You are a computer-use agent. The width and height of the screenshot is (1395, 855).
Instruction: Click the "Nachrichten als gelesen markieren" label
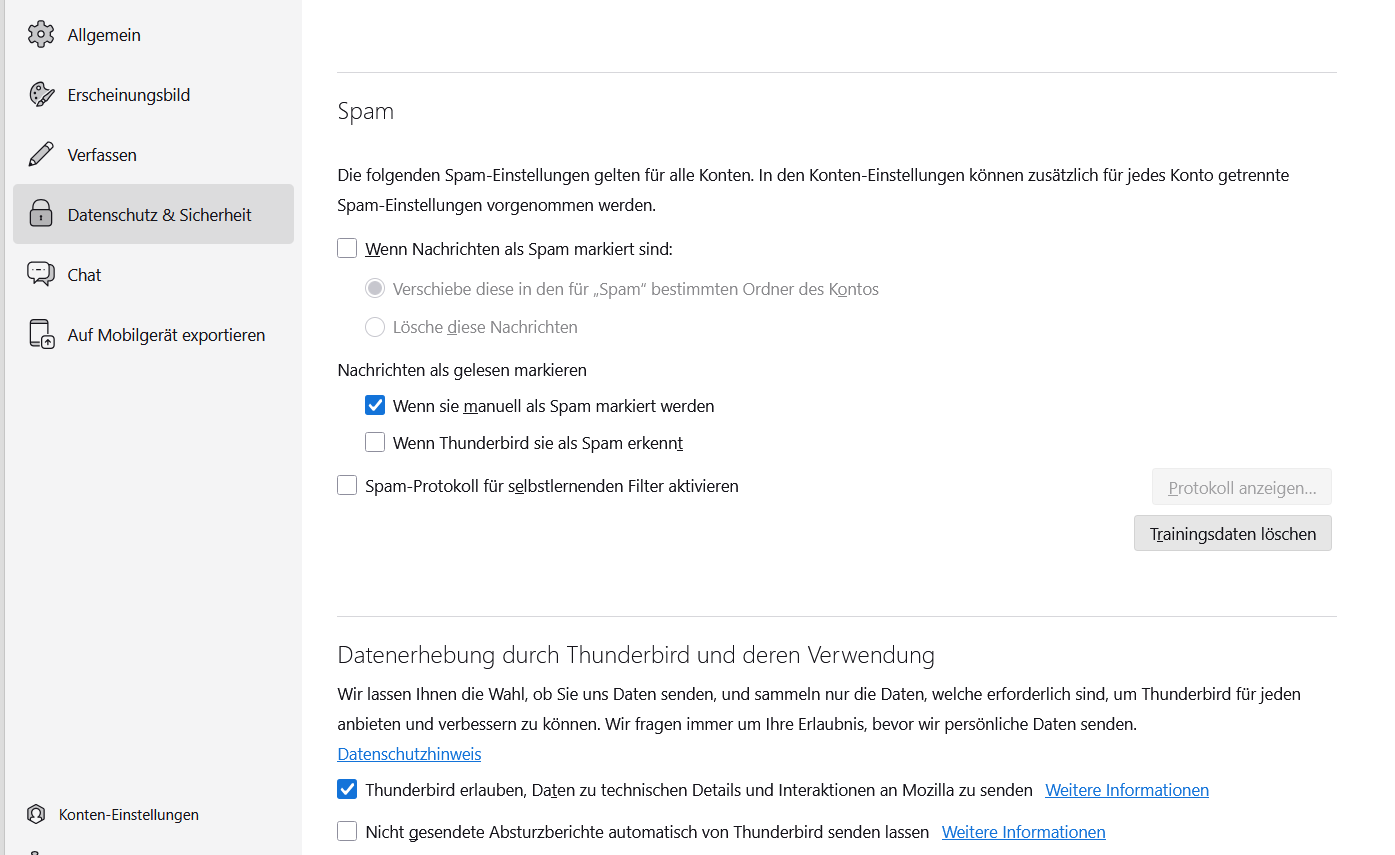tap(462, 370)
